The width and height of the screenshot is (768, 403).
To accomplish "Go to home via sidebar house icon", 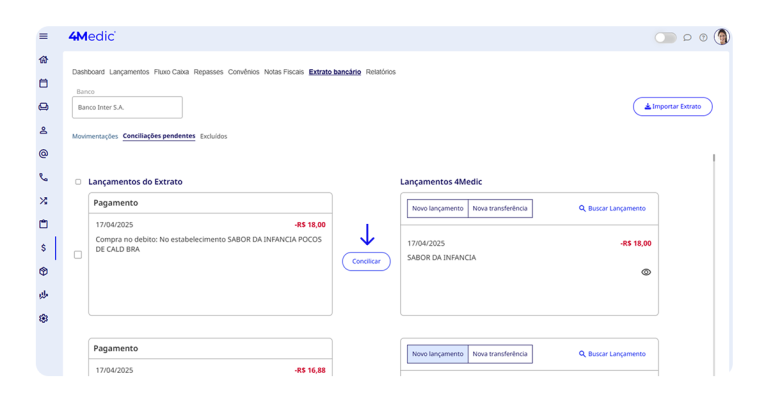I will [43, 60].
